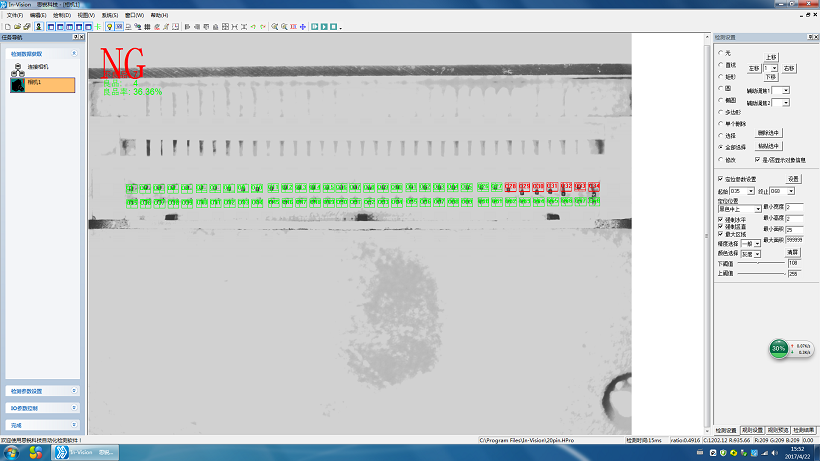Click the 下阈值 slider track
The image size is (820, 461).
762,264
